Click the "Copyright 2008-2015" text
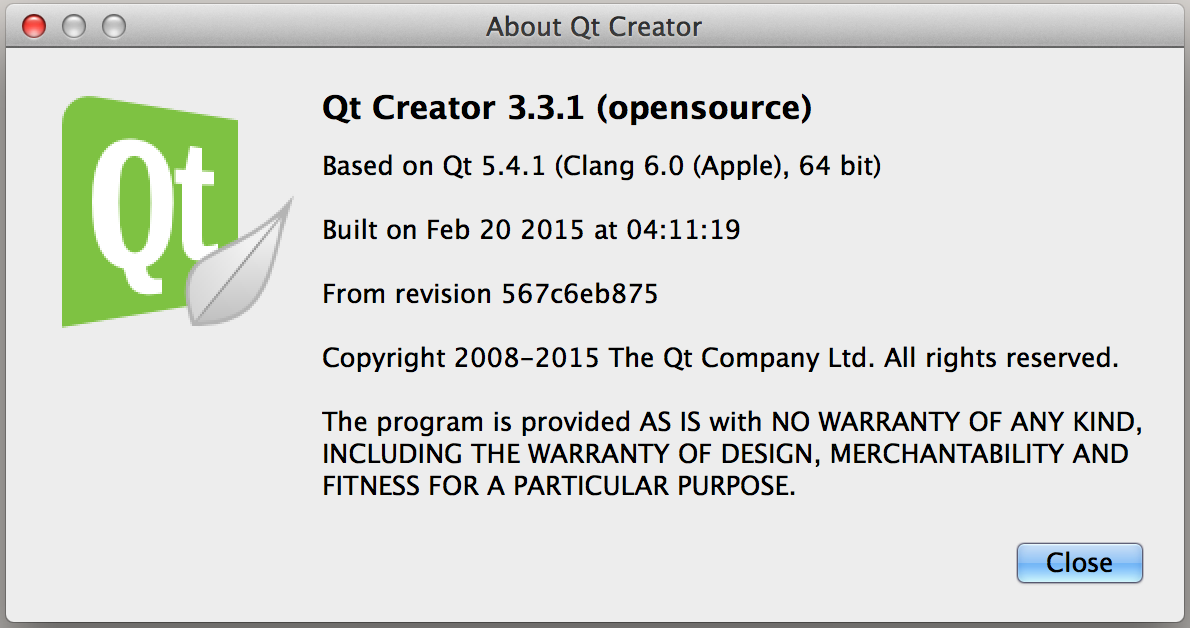This screenshot has width=1190, height=628. point(461,358)
